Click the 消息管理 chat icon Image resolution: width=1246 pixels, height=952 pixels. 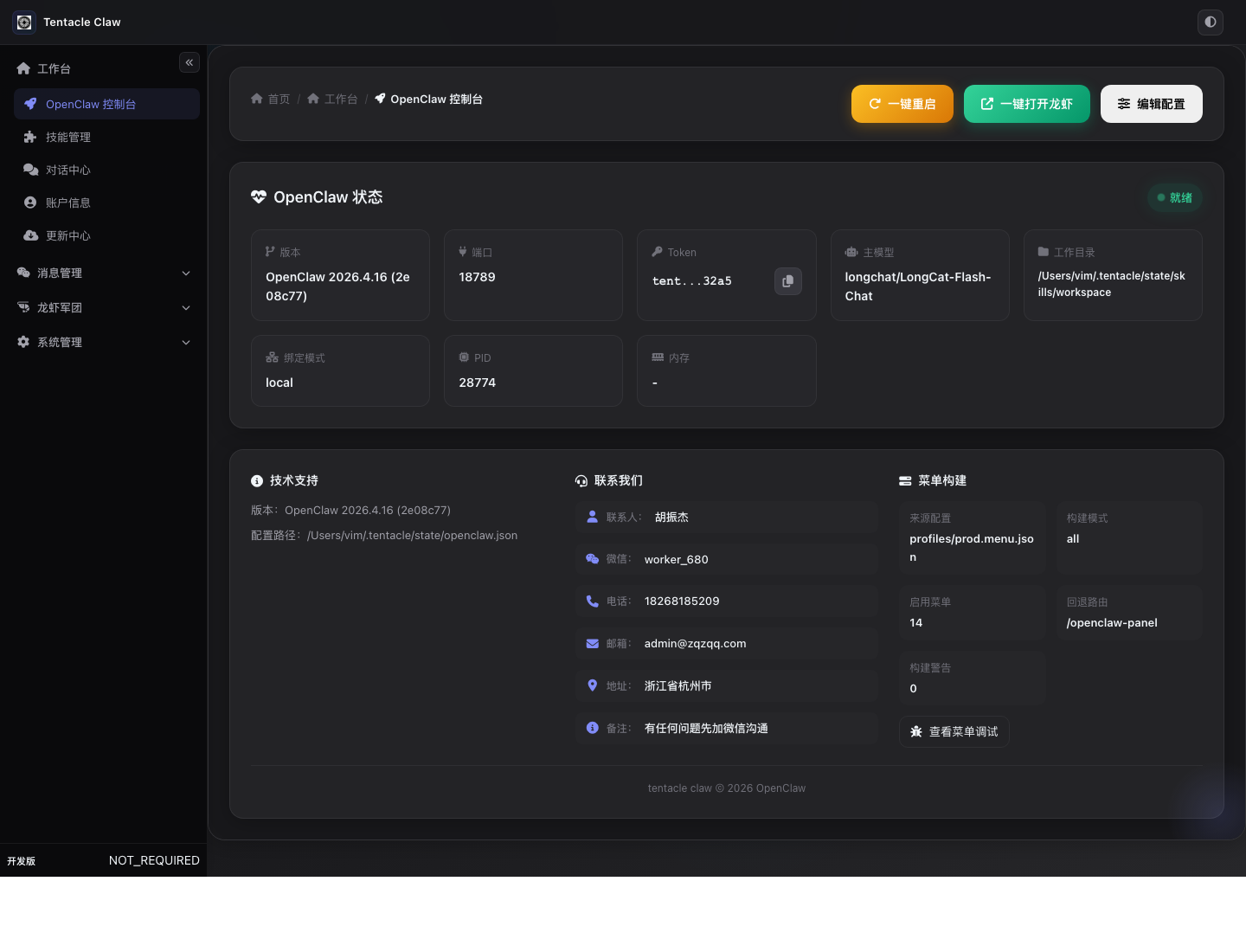point(23,273)
